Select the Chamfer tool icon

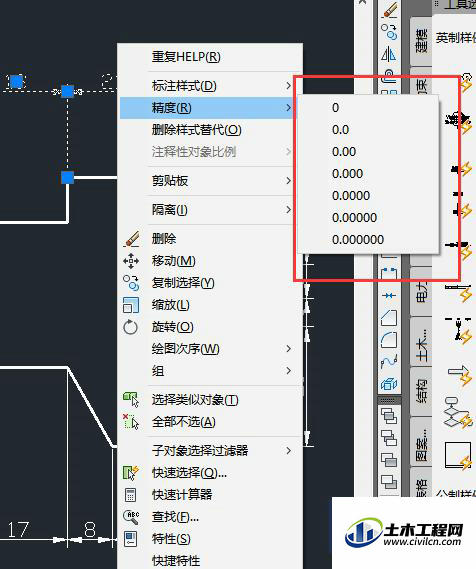[x=389, y=318]
